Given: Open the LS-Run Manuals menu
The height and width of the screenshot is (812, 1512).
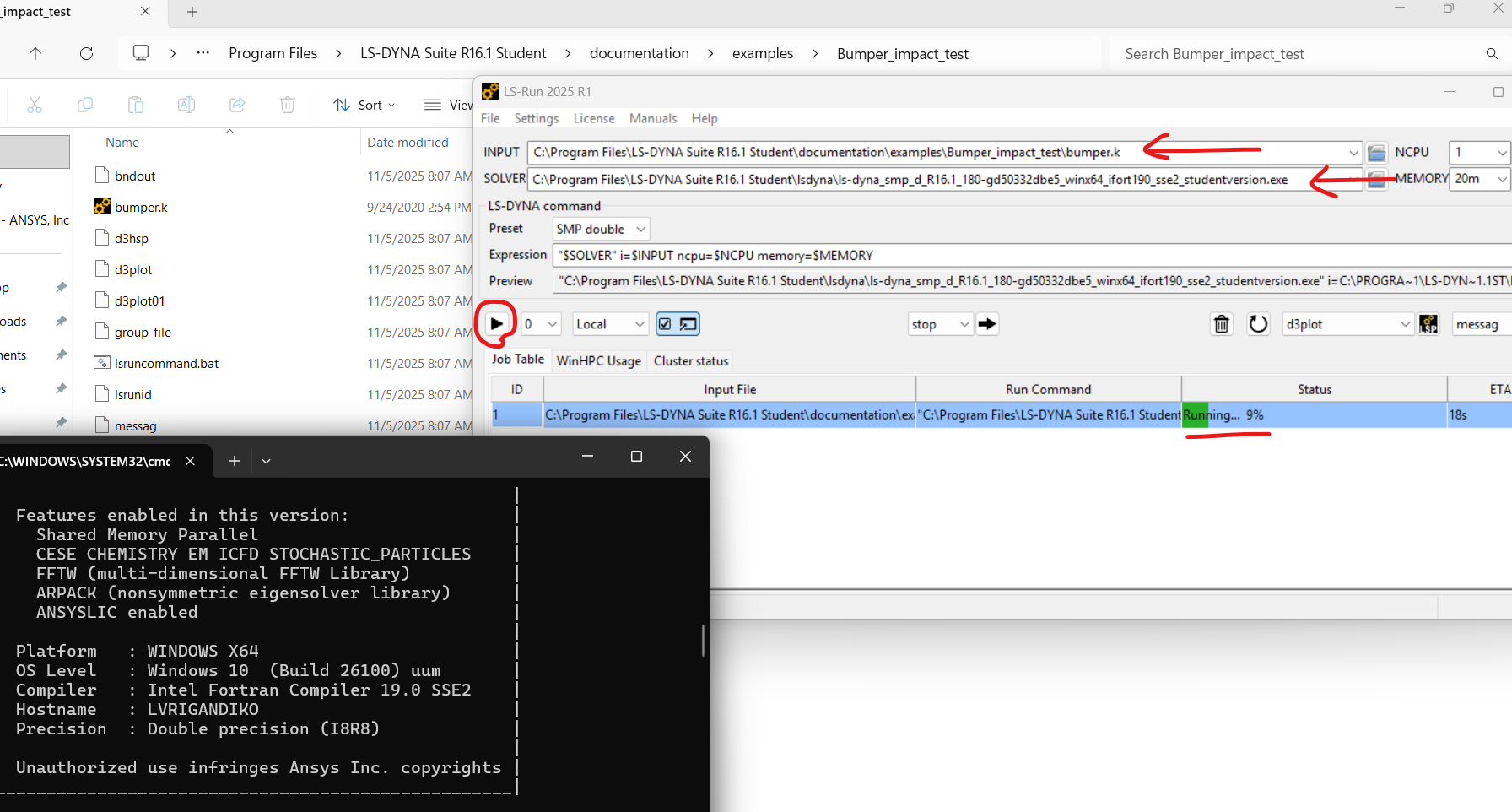Looking at the screenshot, I should [x=653, y=118].
